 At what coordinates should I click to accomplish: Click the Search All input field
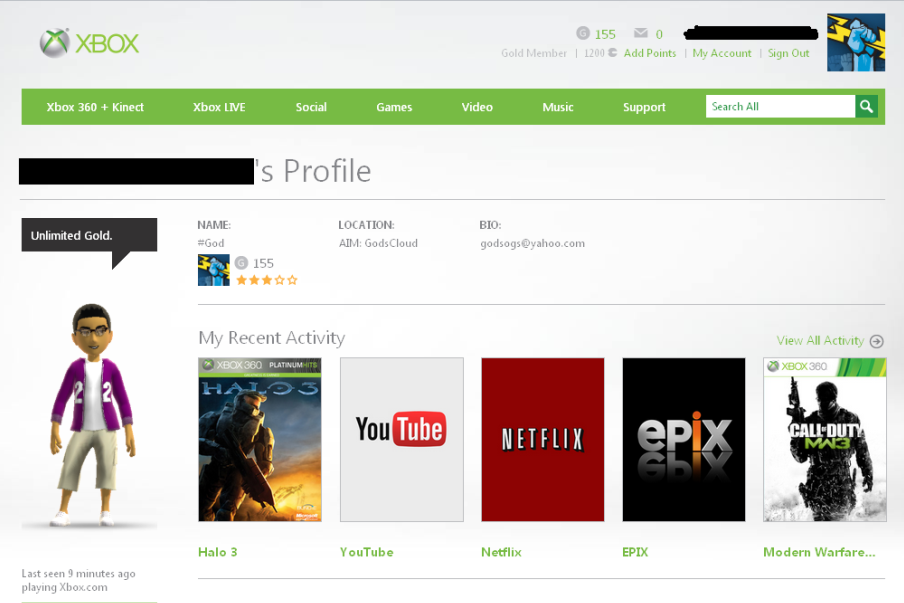780,106
